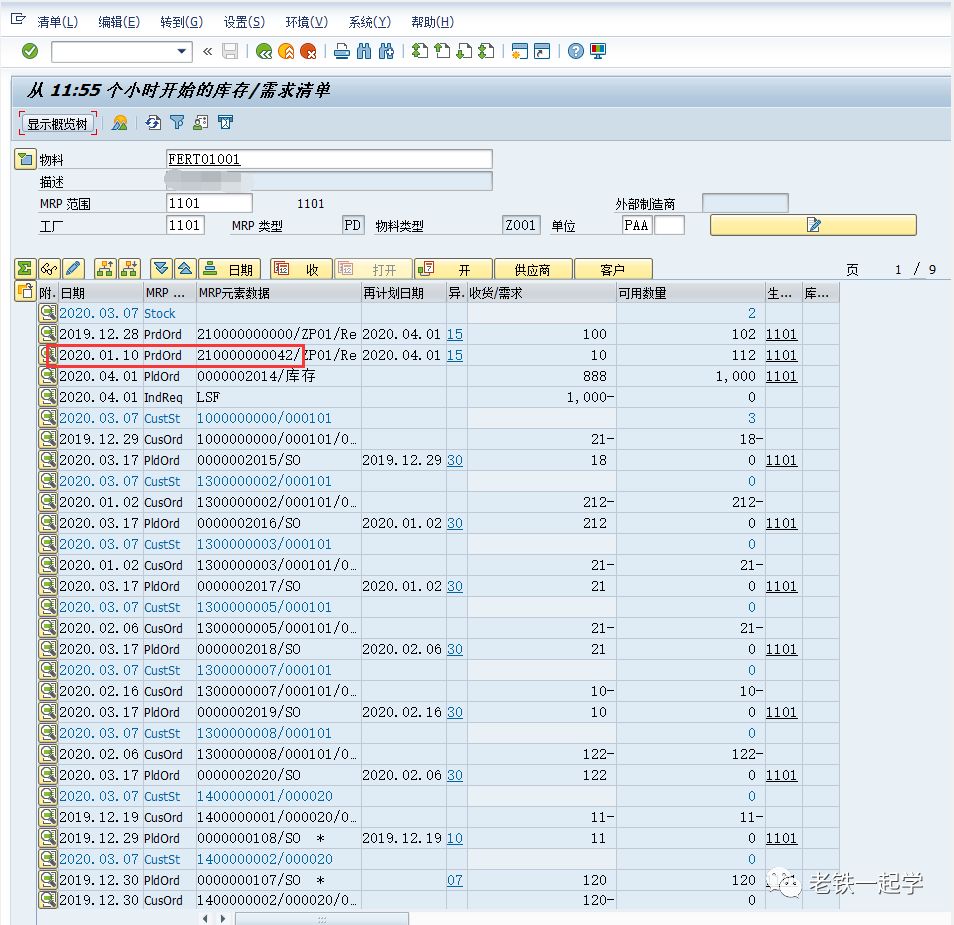Click the 显示概览树 button

(x=58, y=124)
